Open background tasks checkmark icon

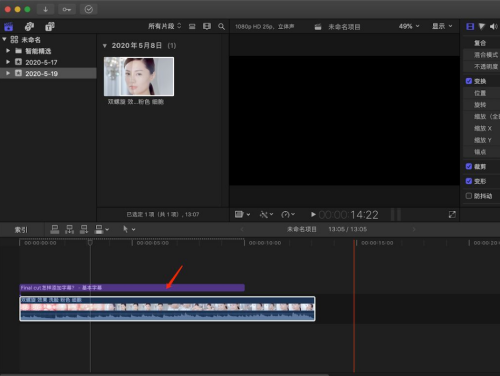89,9
